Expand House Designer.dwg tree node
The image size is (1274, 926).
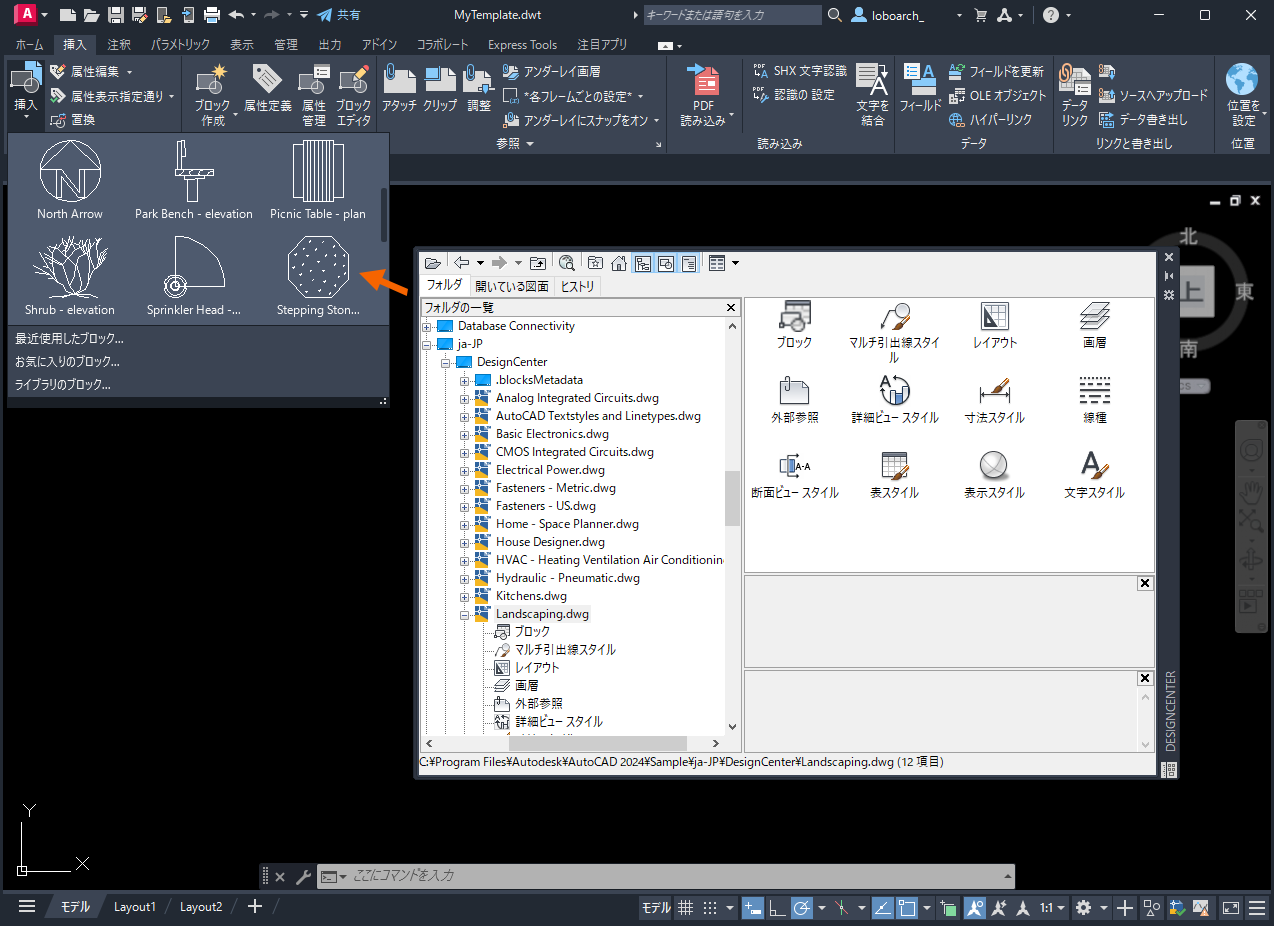pos(465,542)
